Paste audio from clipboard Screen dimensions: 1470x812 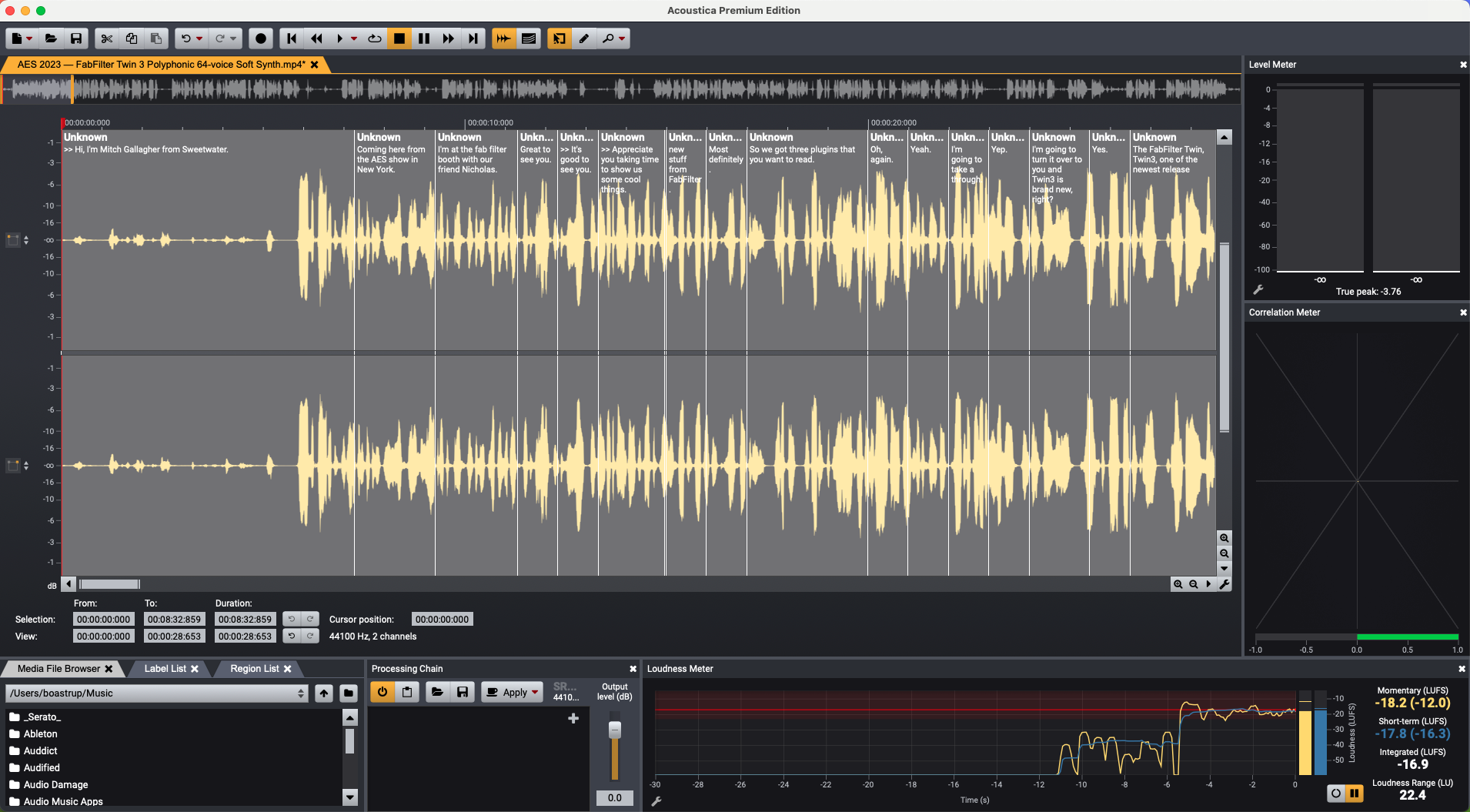(x=157, y=38)
